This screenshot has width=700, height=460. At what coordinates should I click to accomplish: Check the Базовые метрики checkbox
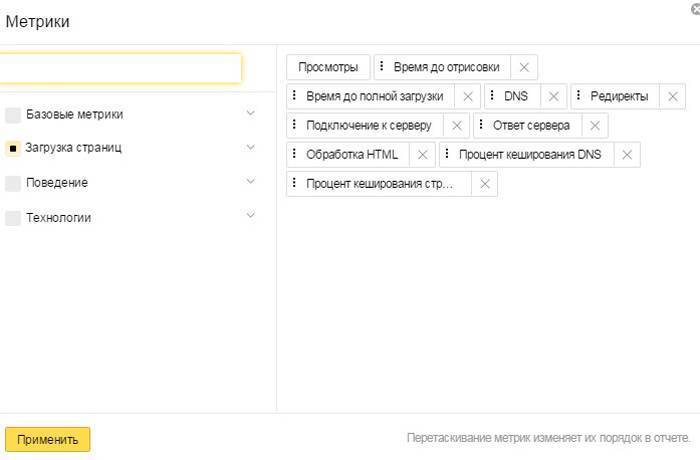(x=13, y=115)
